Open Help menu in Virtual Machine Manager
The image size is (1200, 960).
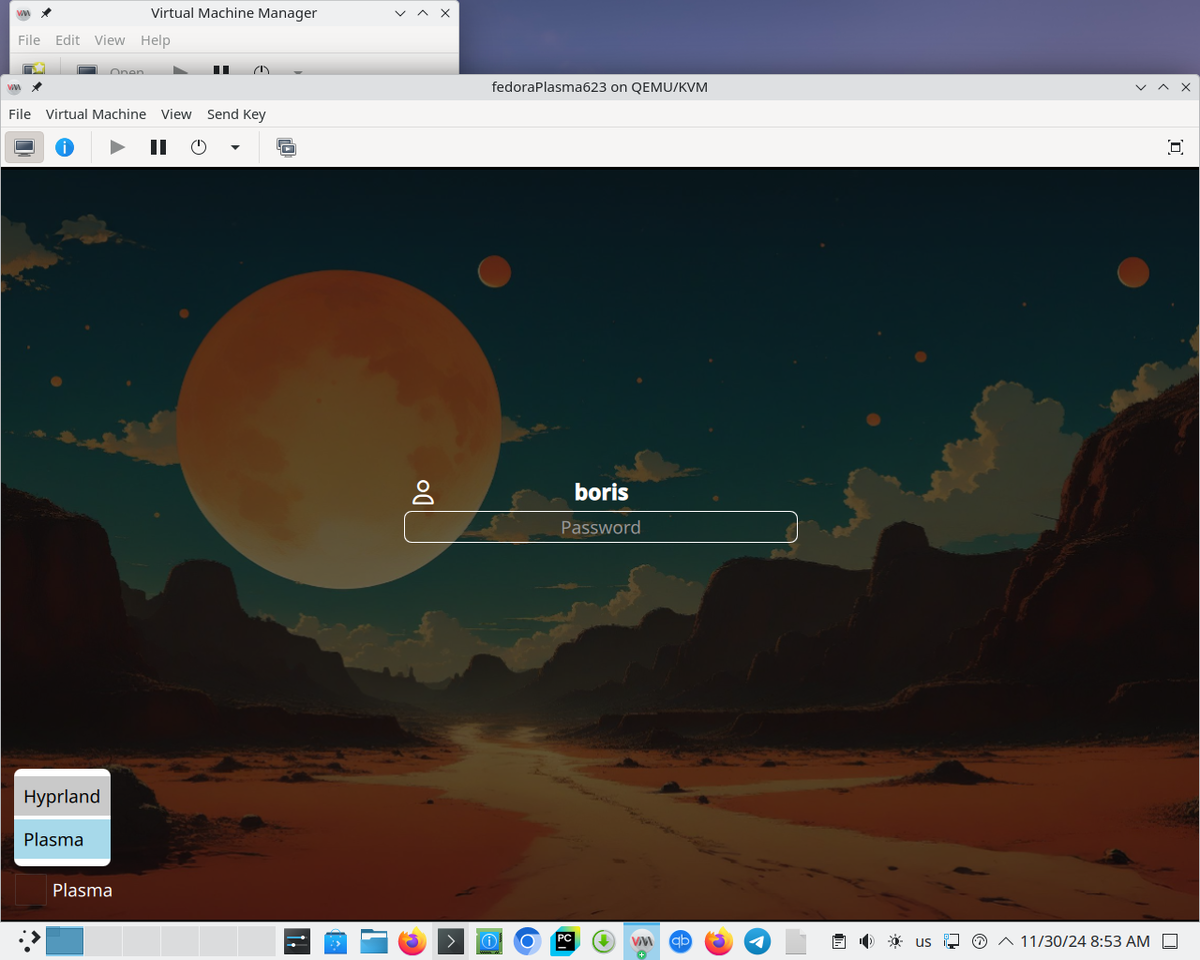[x=155, y=40]
